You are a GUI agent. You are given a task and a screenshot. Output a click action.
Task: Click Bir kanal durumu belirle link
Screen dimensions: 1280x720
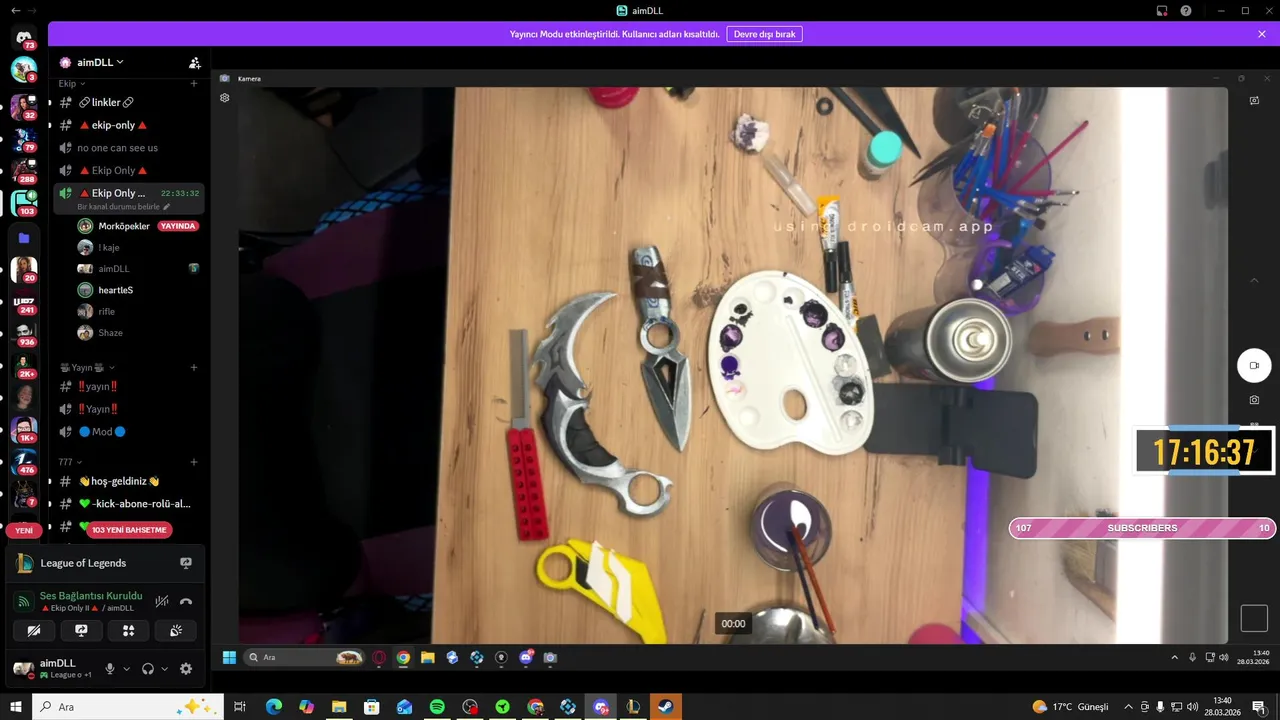pyautogui.click(x=118, y=206)
